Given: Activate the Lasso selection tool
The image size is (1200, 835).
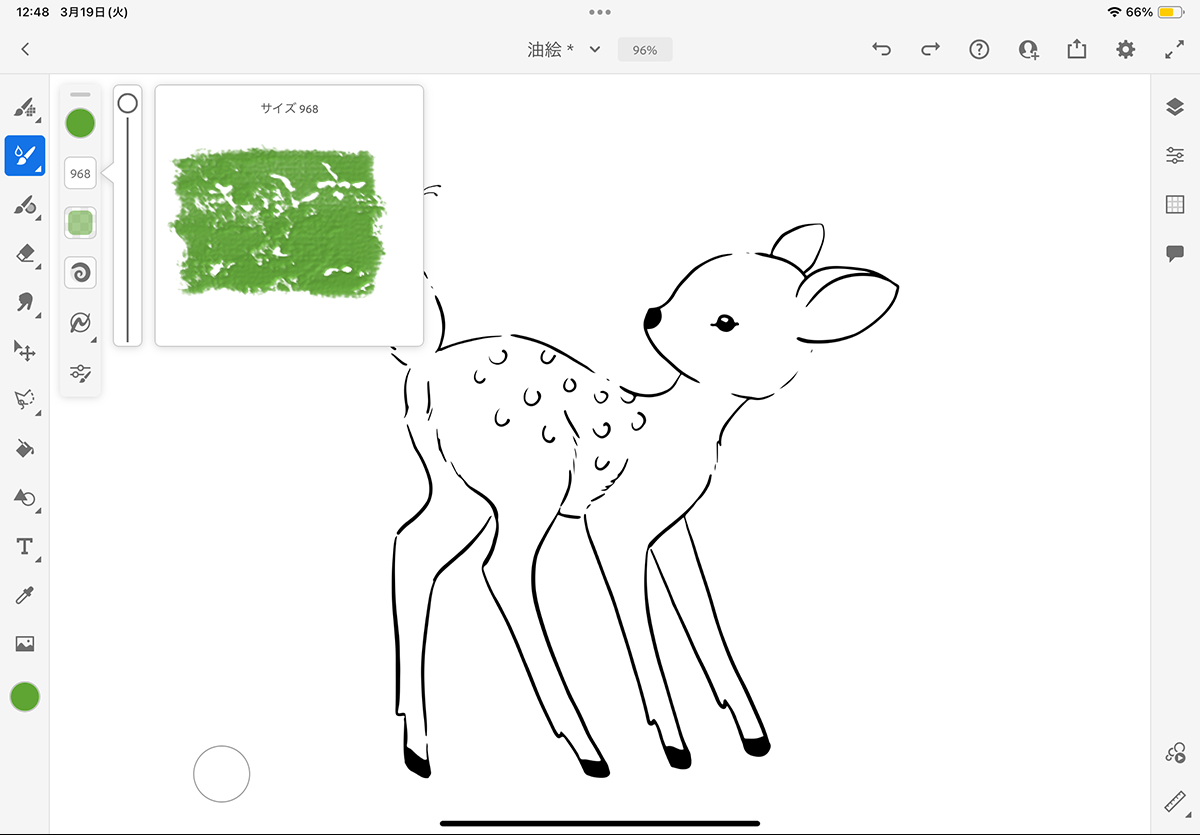Looking at the screenshot, I should (25, 400).
